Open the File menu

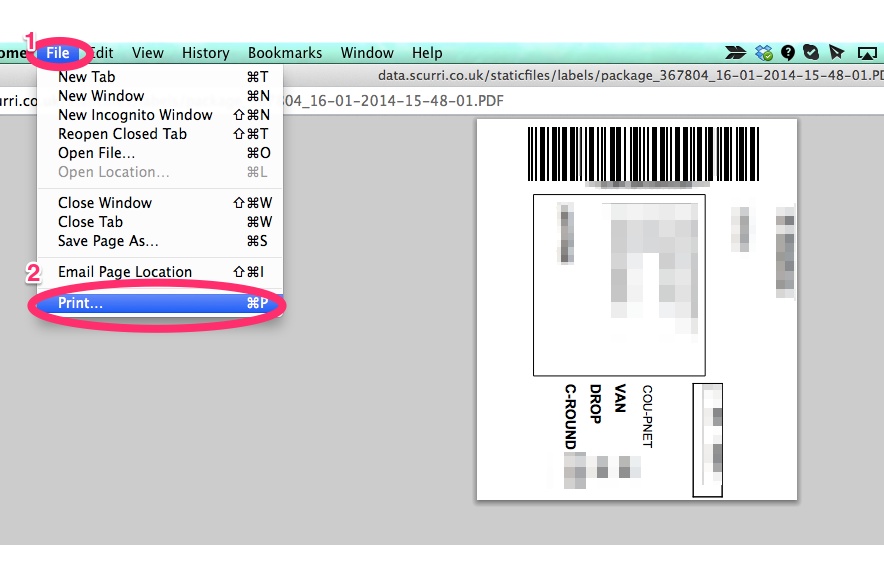(x=58, y=53)
